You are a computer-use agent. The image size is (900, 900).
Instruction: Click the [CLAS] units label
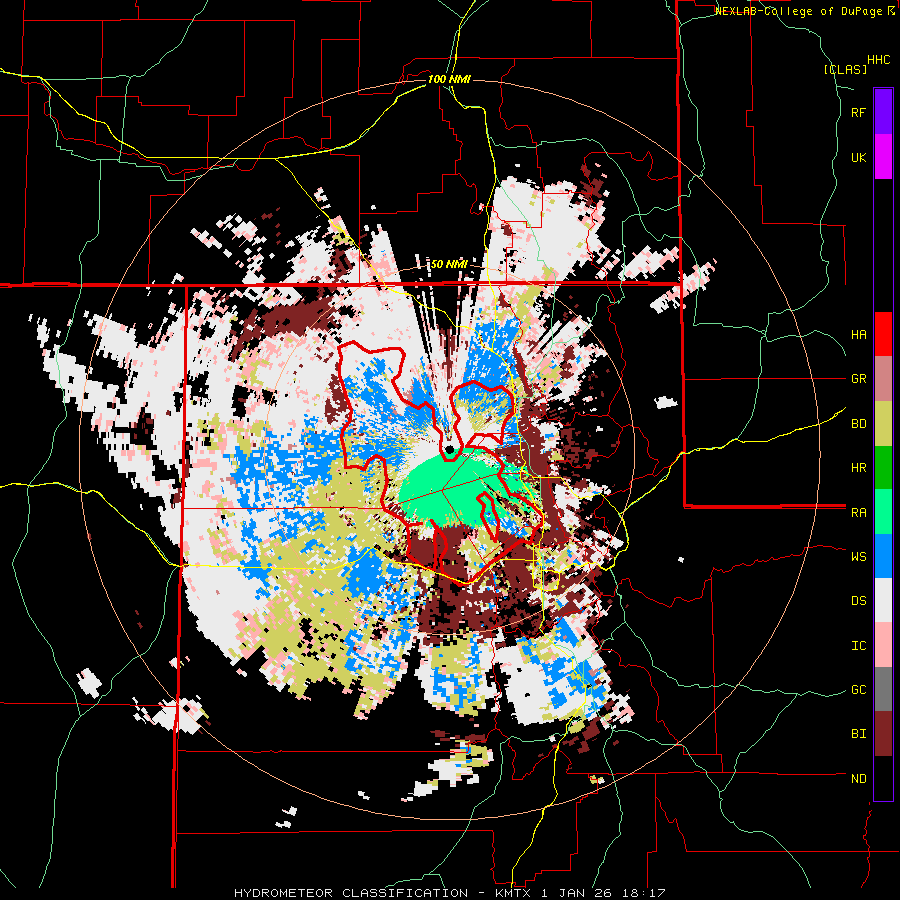coord(845,70)
